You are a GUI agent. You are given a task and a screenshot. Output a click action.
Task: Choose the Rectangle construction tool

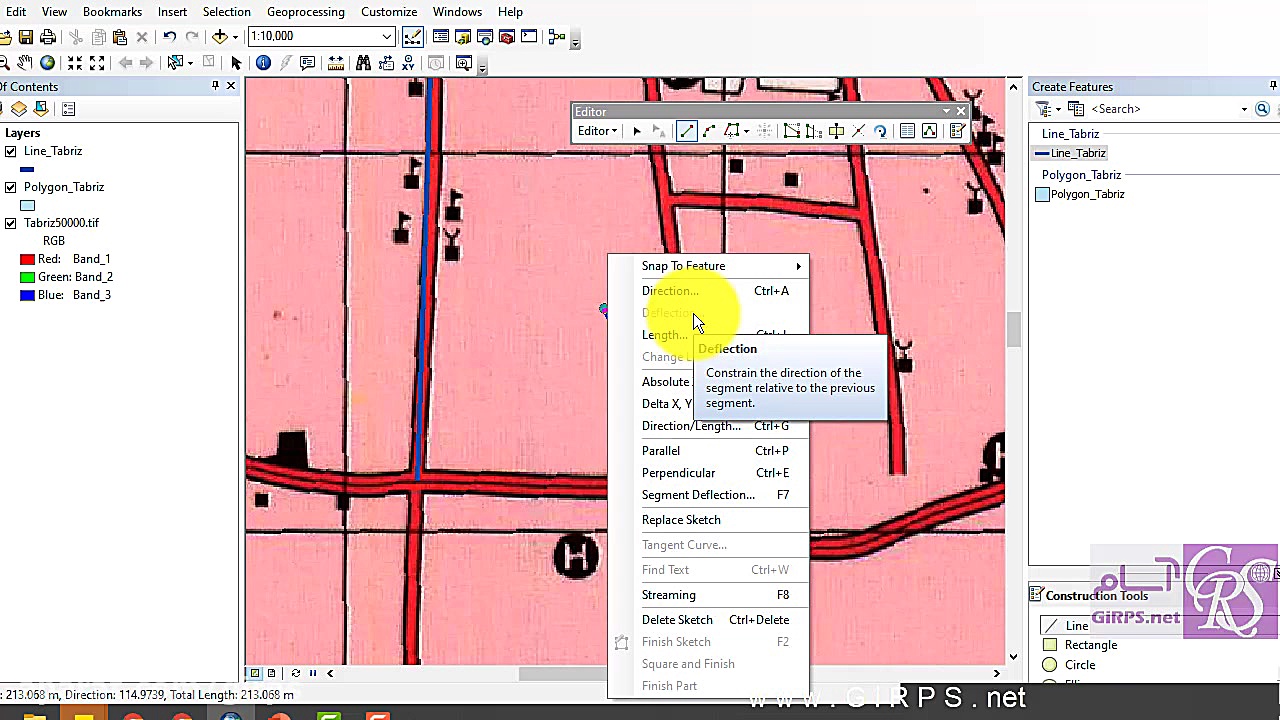coord(1090,645)
